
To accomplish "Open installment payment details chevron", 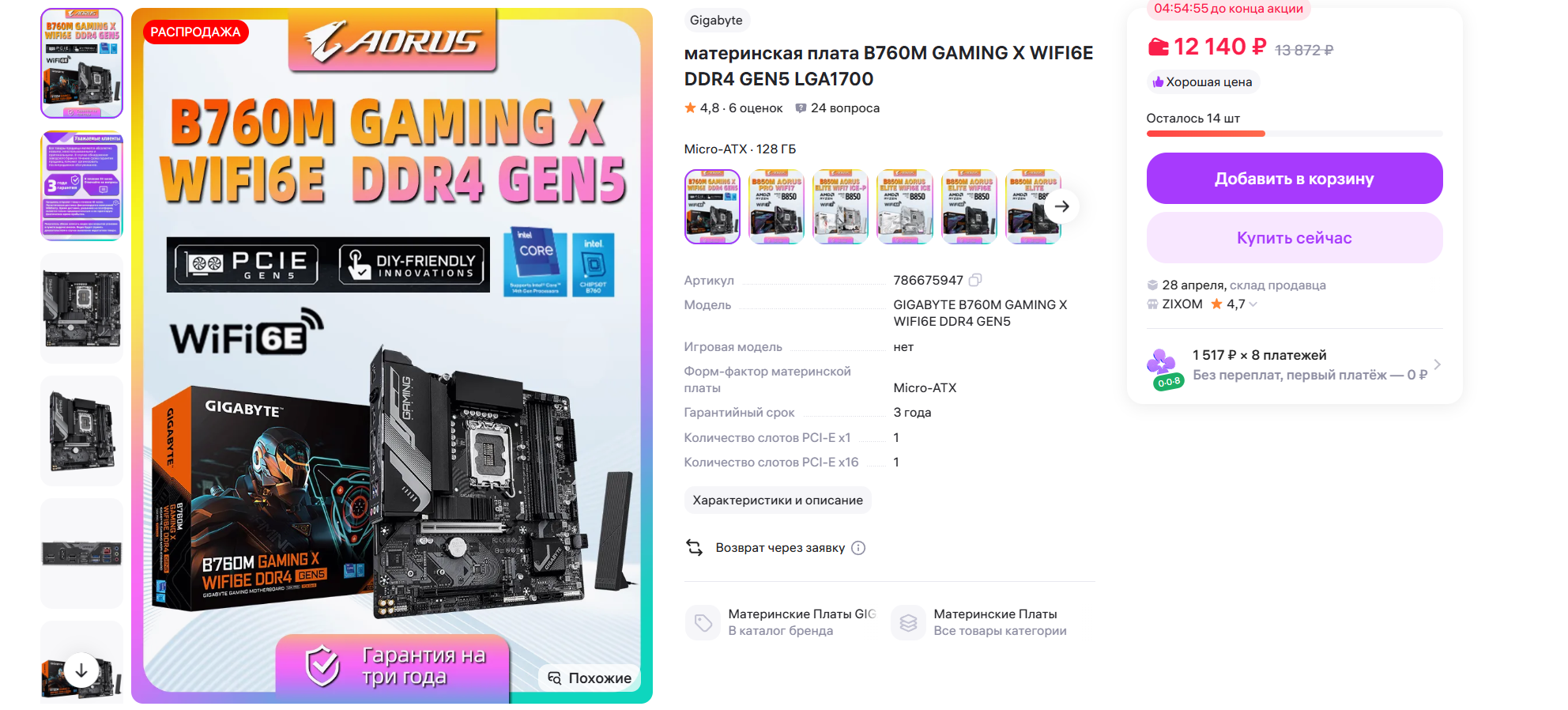I will coord(1437,364).
